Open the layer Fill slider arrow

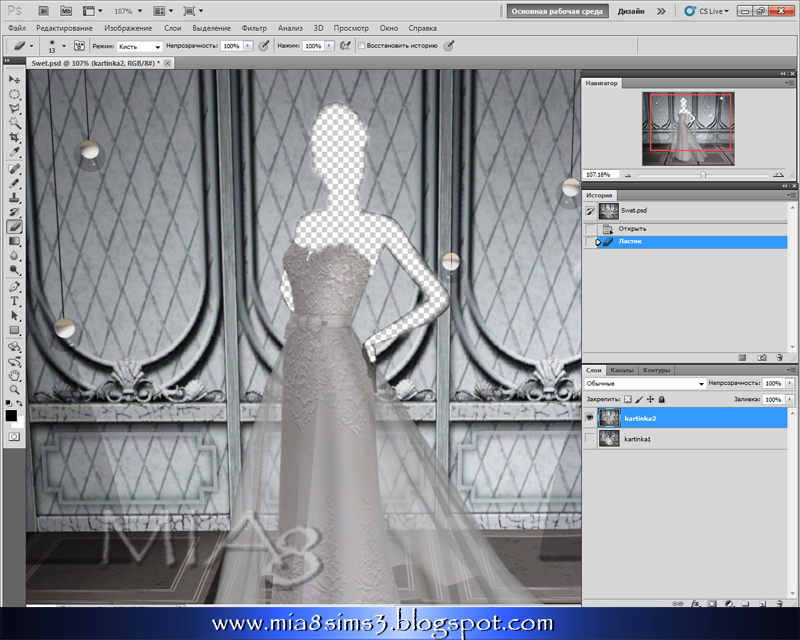790,400
